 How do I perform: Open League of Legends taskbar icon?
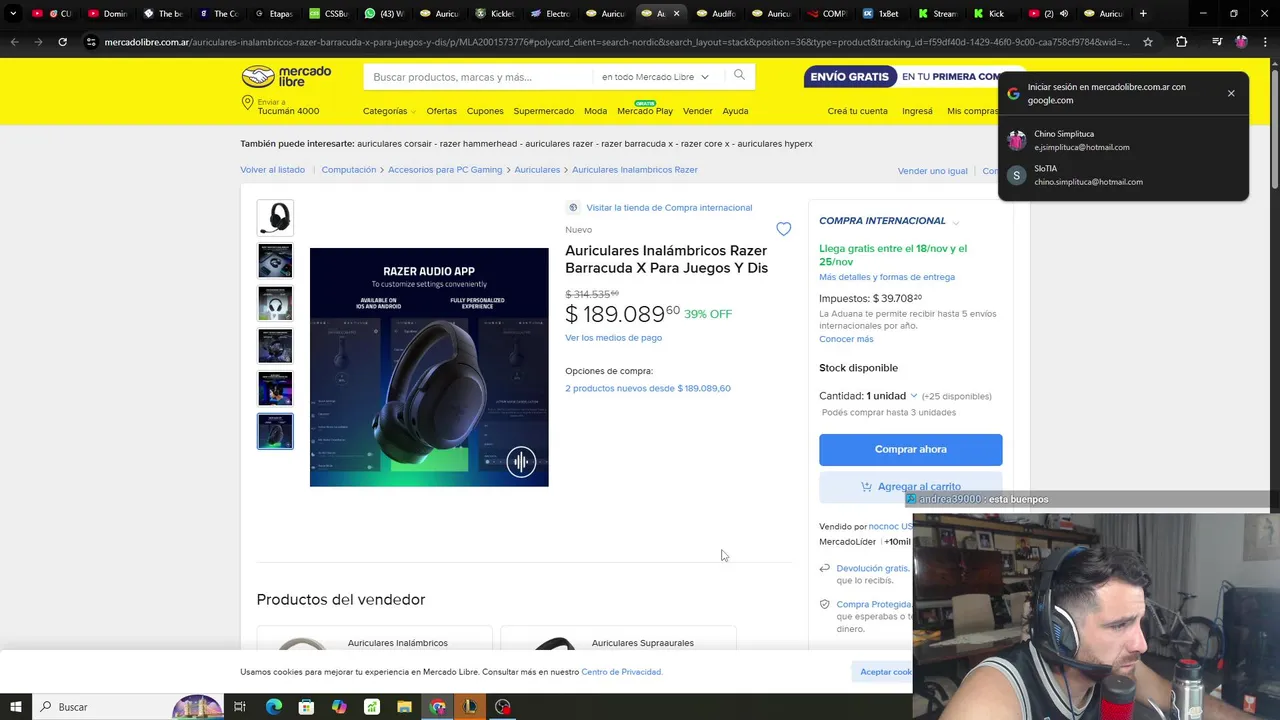coord(469,707)
